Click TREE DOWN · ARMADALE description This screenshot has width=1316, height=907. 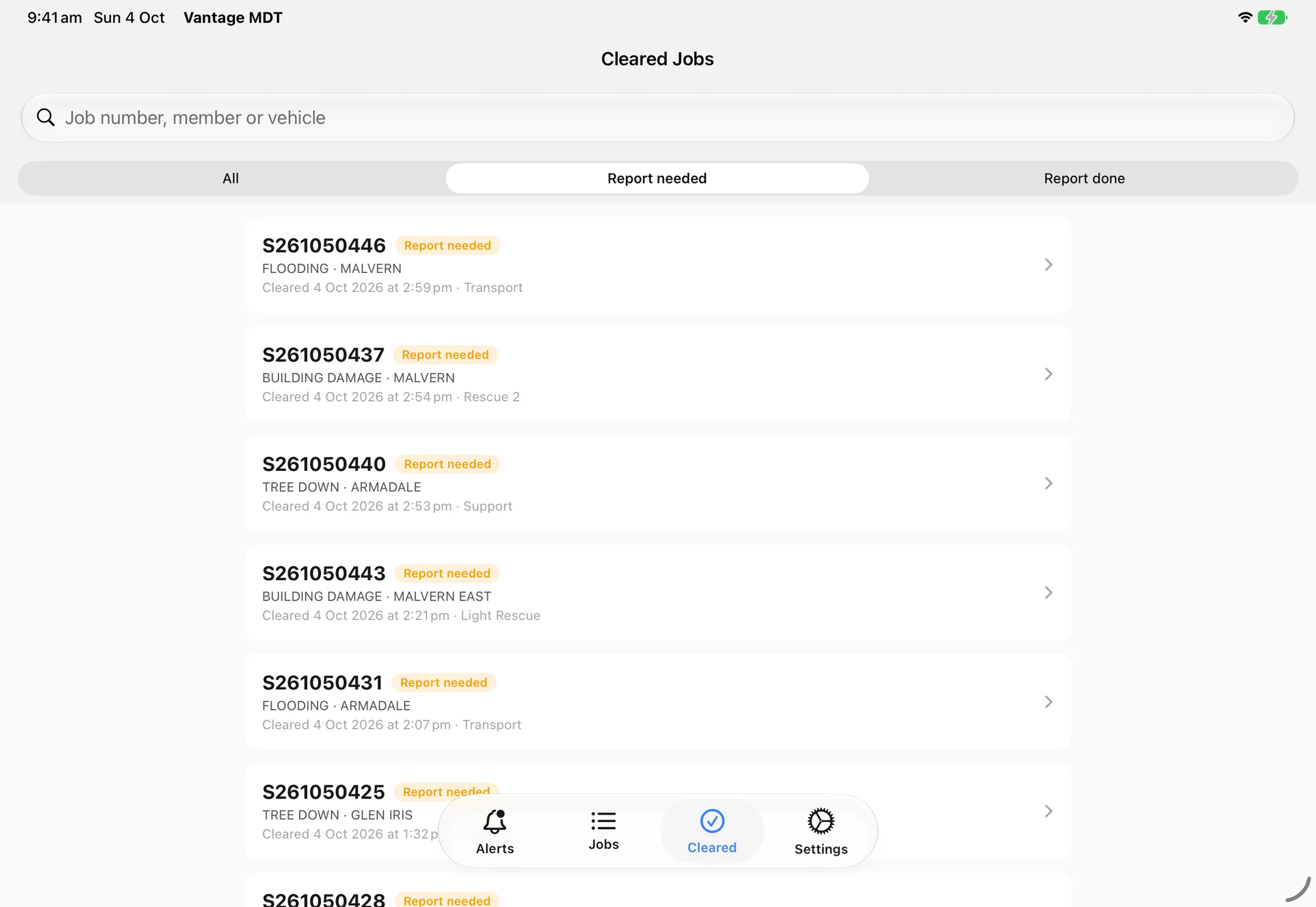(342, 487)
